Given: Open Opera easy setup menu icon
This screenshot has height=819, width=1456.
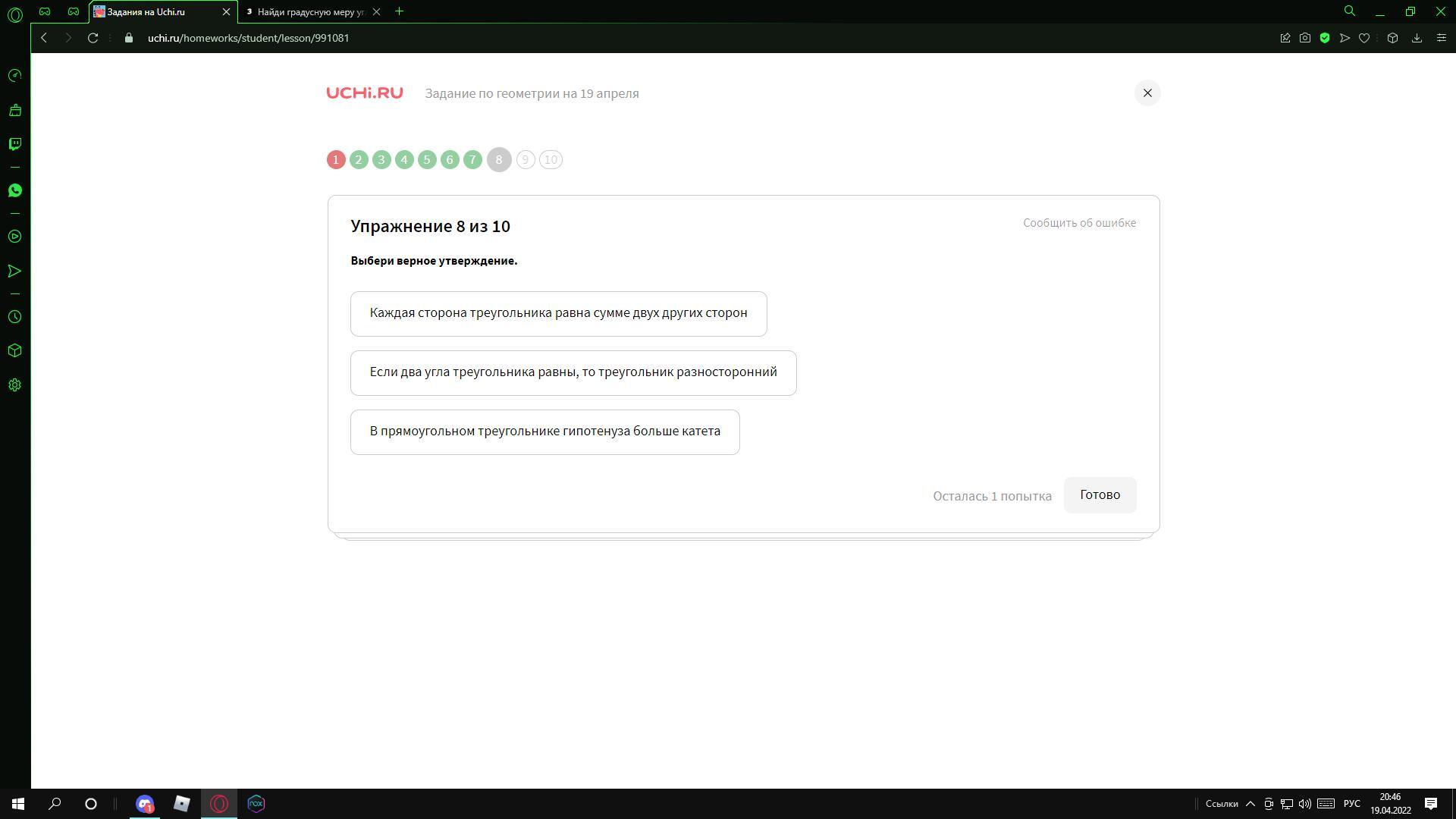Looking at the screenshot, I should (x=1442, y=38).
